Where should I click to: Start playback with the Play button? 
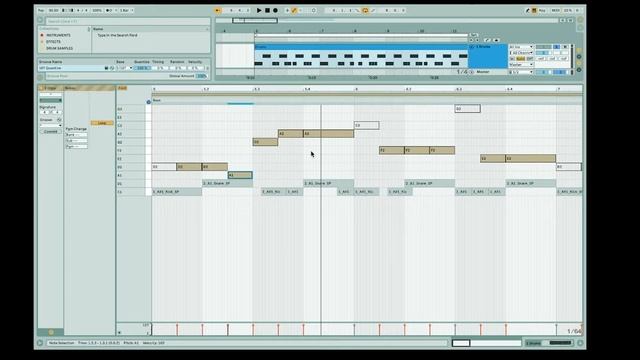tap(259, 10)
